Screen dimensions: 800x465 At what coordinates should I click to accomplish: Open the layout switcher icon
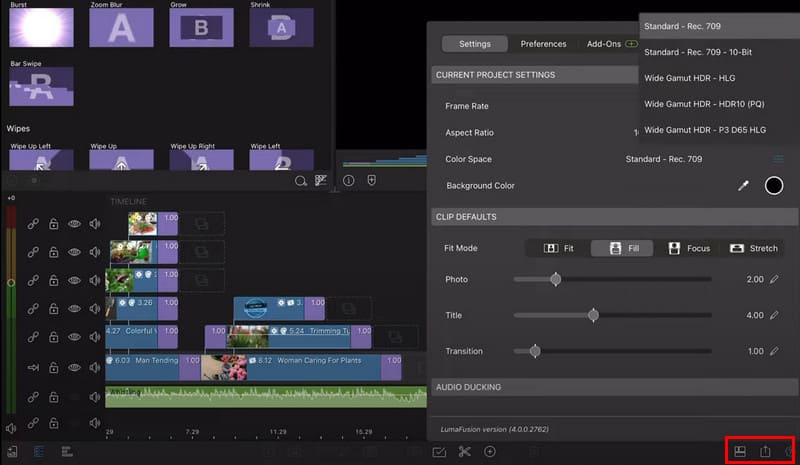click(x=740, y=452)
